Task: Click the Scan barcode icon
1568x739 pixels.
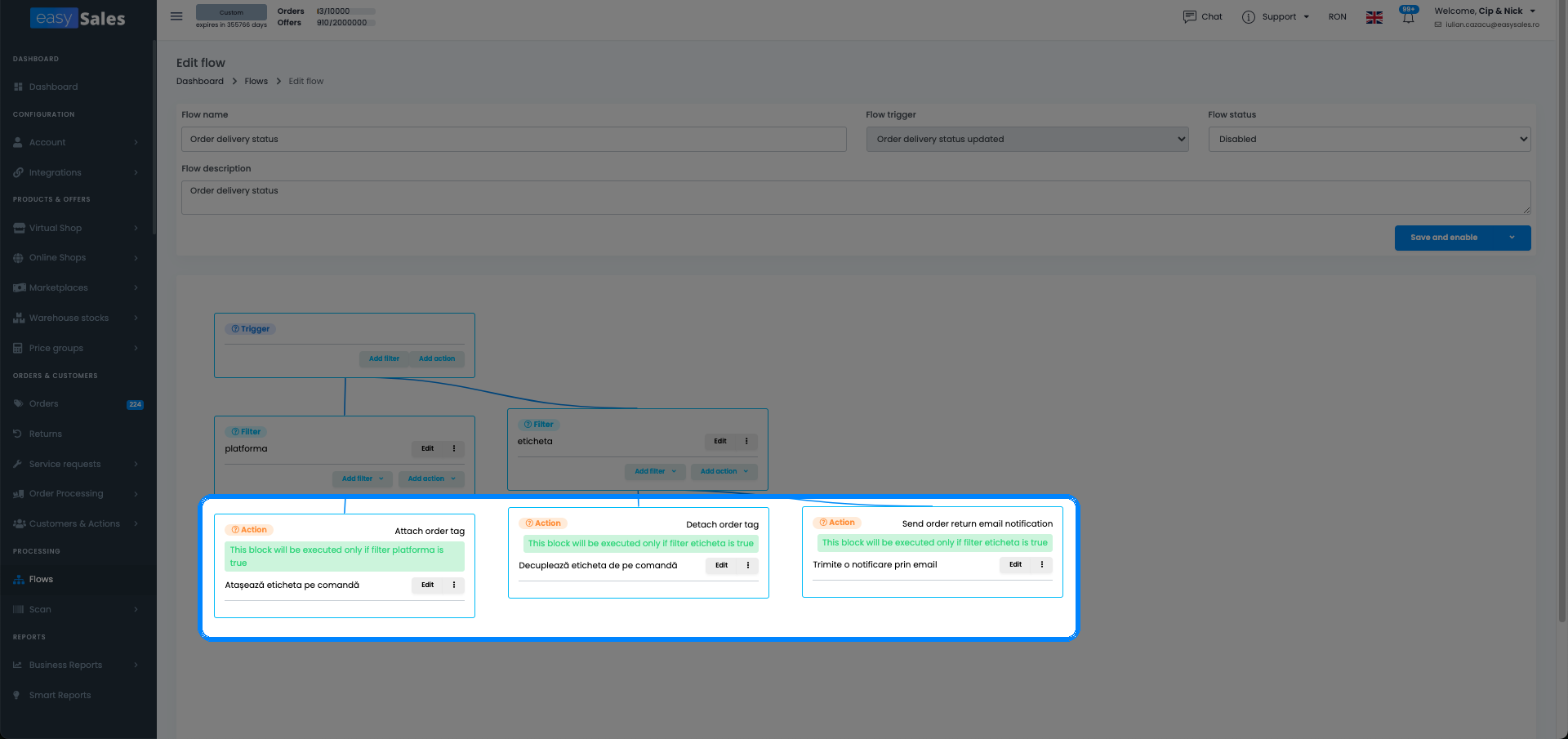Action: pos(19,609)
